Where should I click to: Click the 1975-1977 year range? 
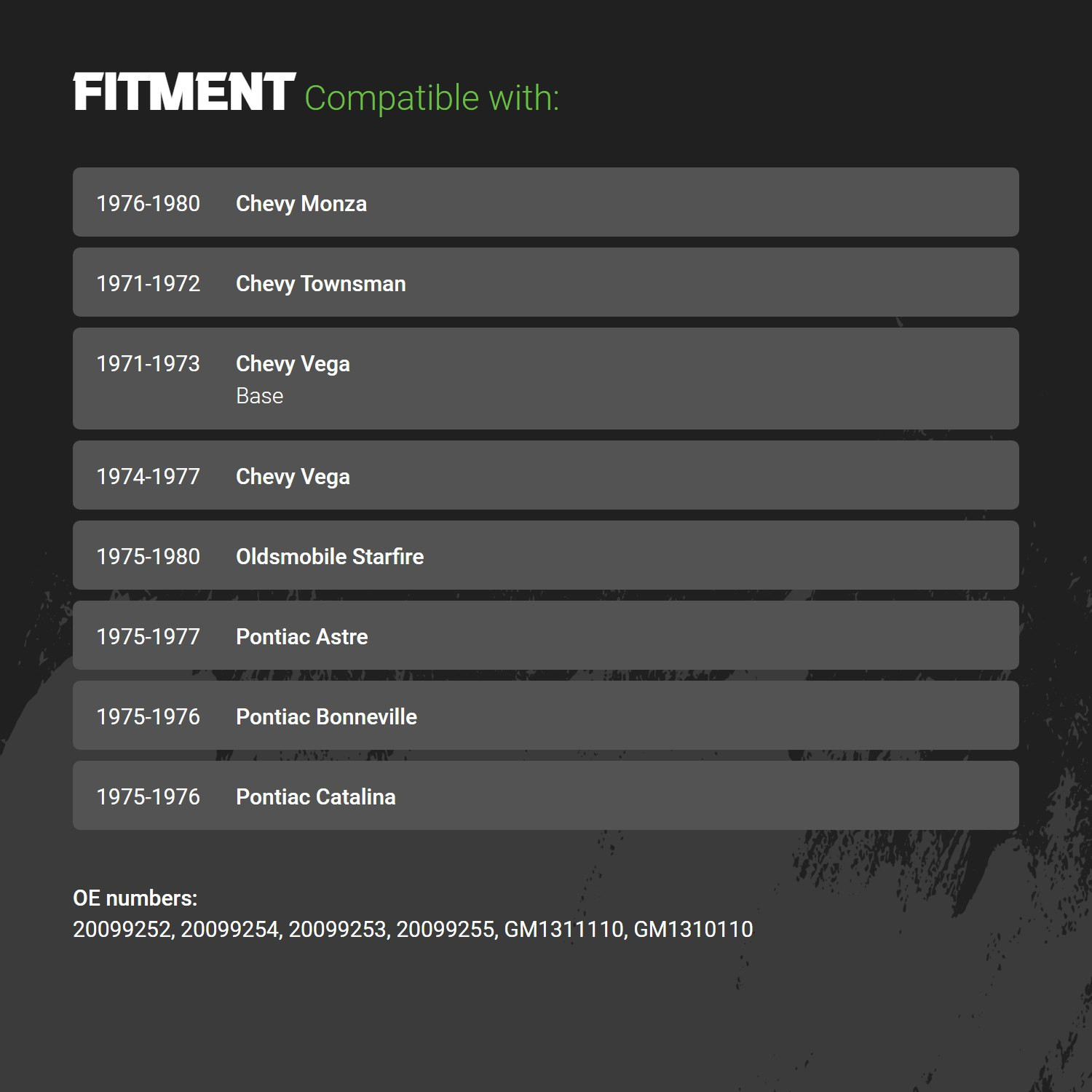pos(149,637)
